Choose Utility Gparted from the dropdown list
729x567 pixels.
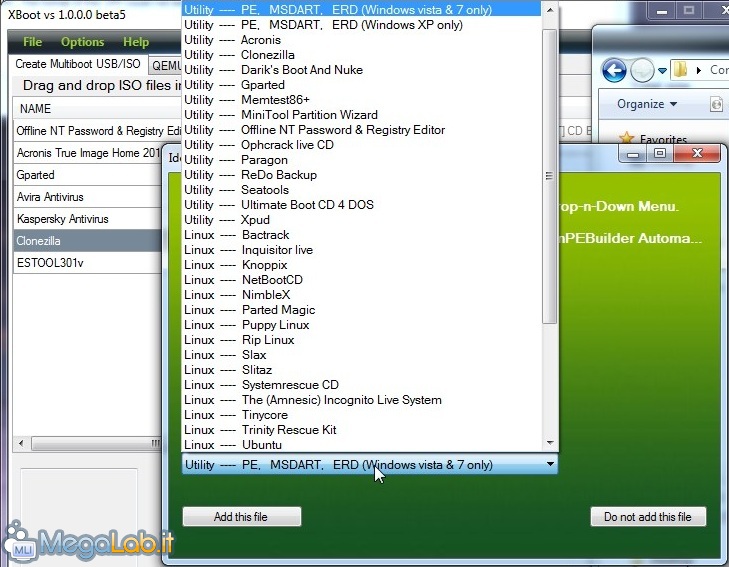362,85
